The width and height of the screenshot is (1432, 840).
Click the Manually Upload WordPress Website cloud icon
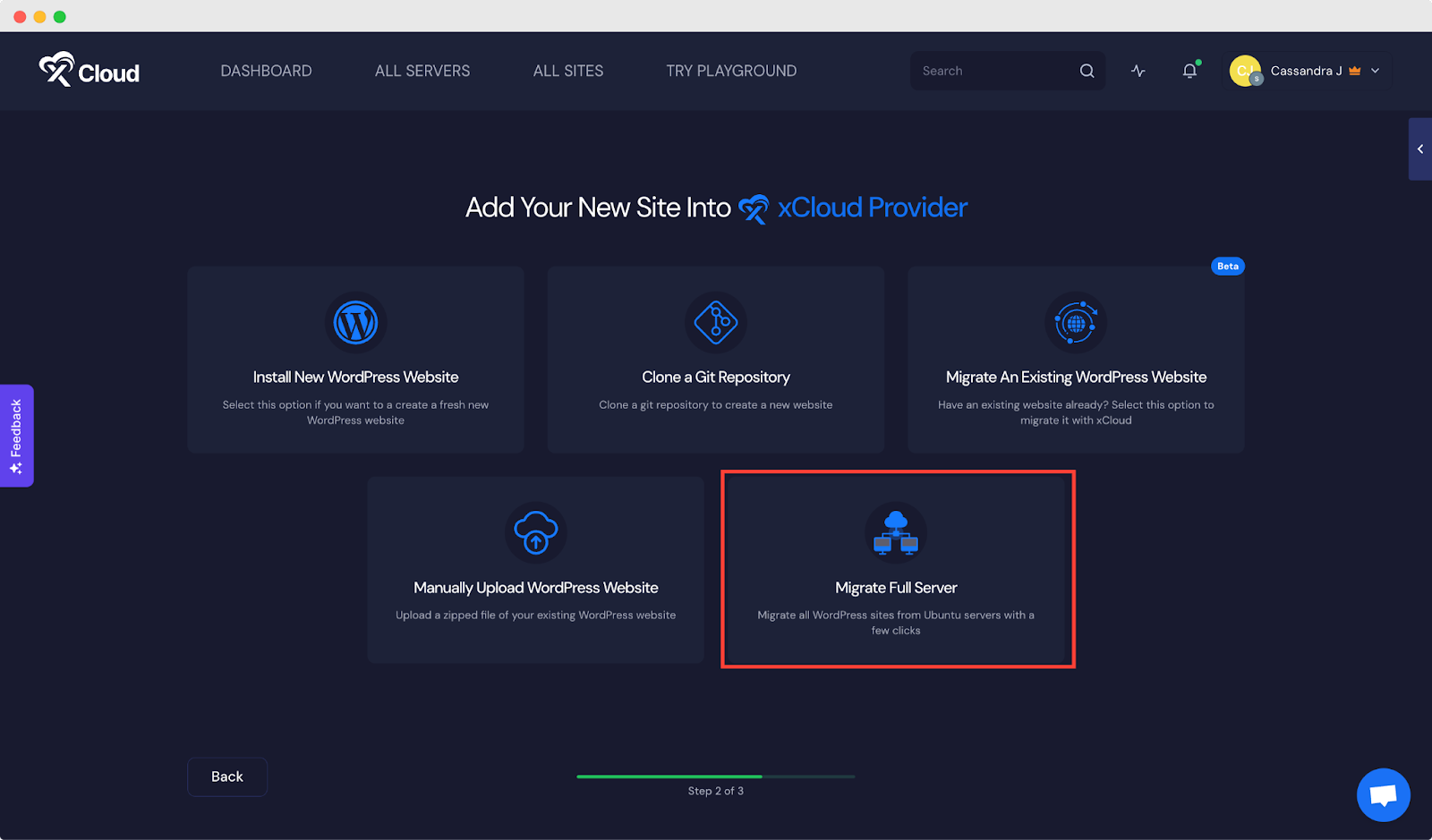(536, 533)
